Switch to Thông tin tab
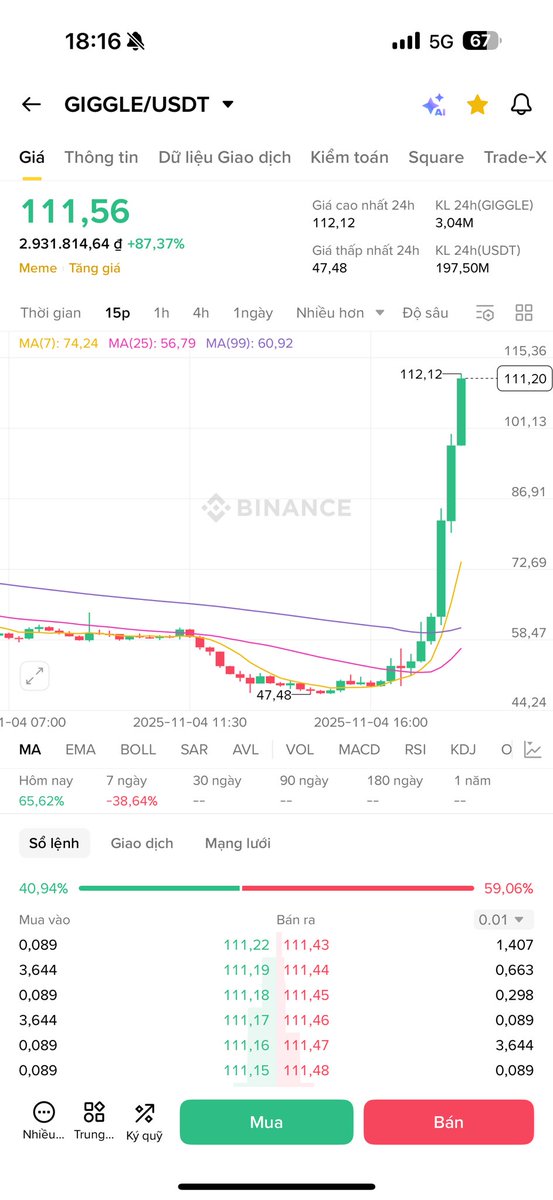553x1200 pixels. (x=101, y=157)
